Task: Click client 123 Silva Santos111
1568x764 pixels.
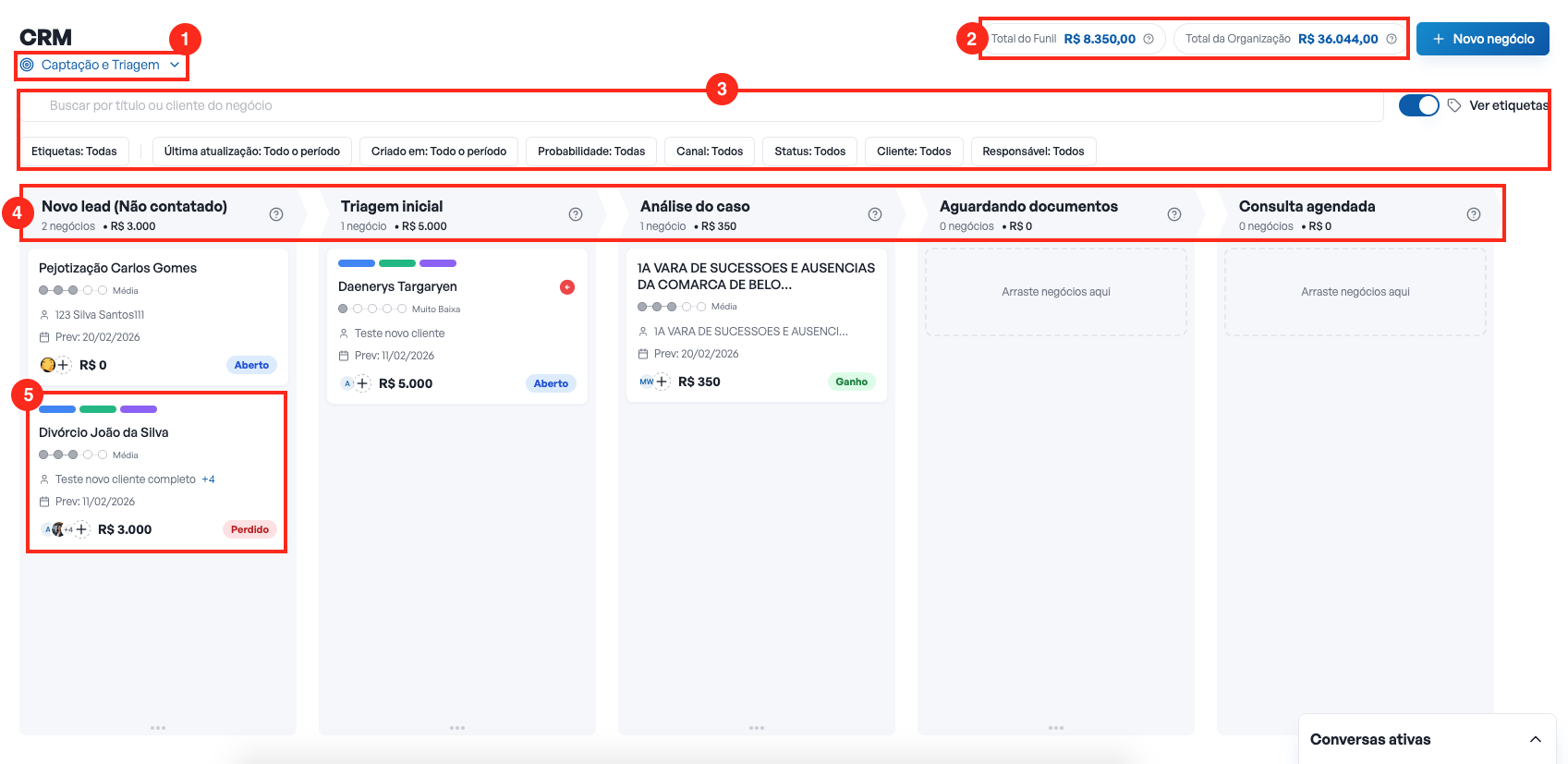Action: pyautogui.click(x=100, y=315)
